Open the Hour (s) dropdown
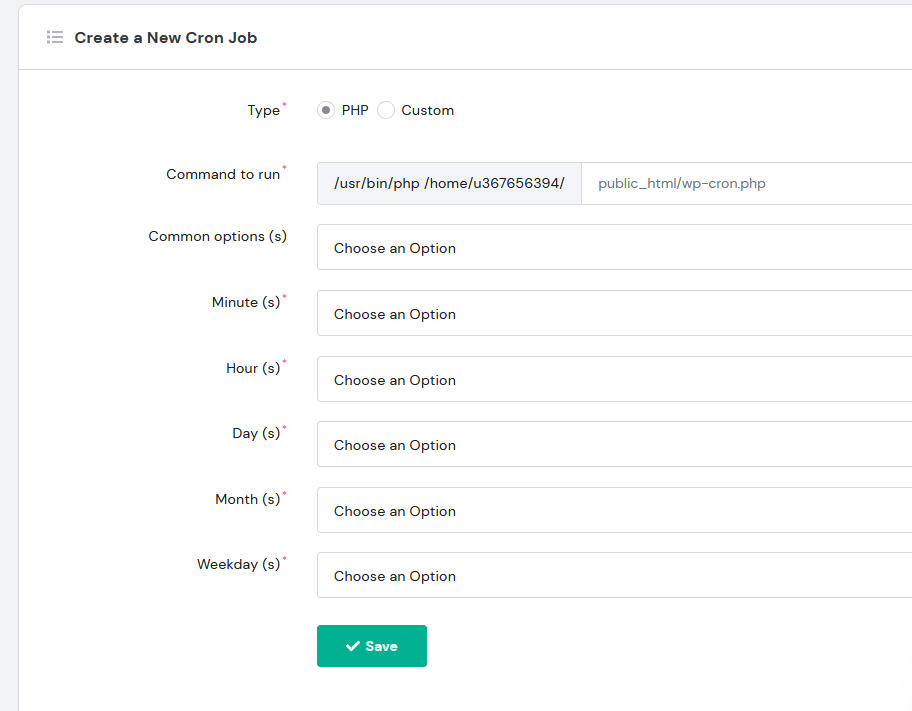Screen dimensions: 912x711 (614, 379)
